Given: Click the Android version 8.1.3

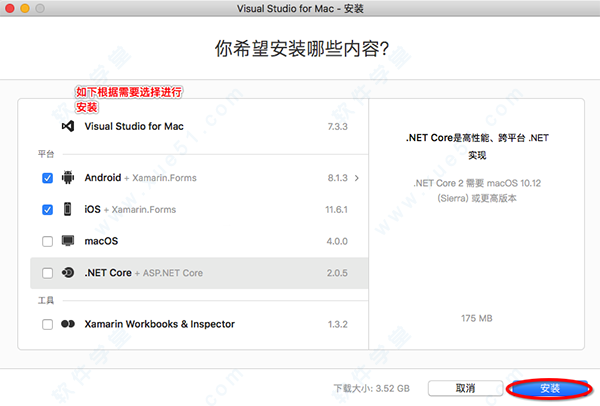Looking at the screenshot, I should (338, 178).
